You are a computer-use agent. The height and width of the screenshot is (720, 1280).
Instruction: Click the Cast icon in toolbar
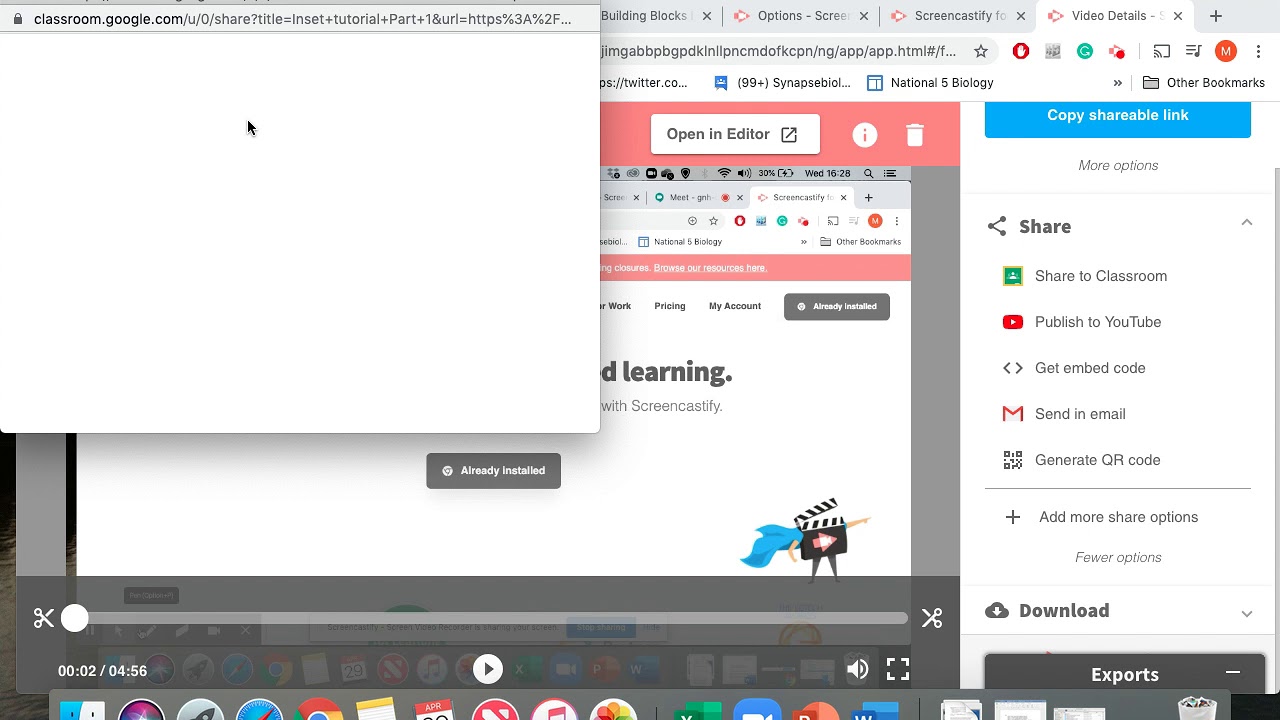1161,51
